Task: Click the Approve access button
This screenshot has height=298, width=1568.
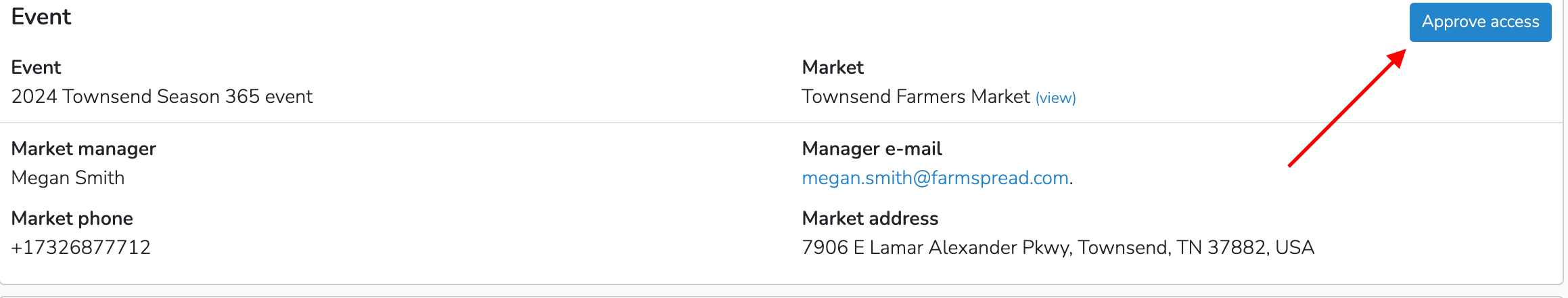Action: 1480,22
